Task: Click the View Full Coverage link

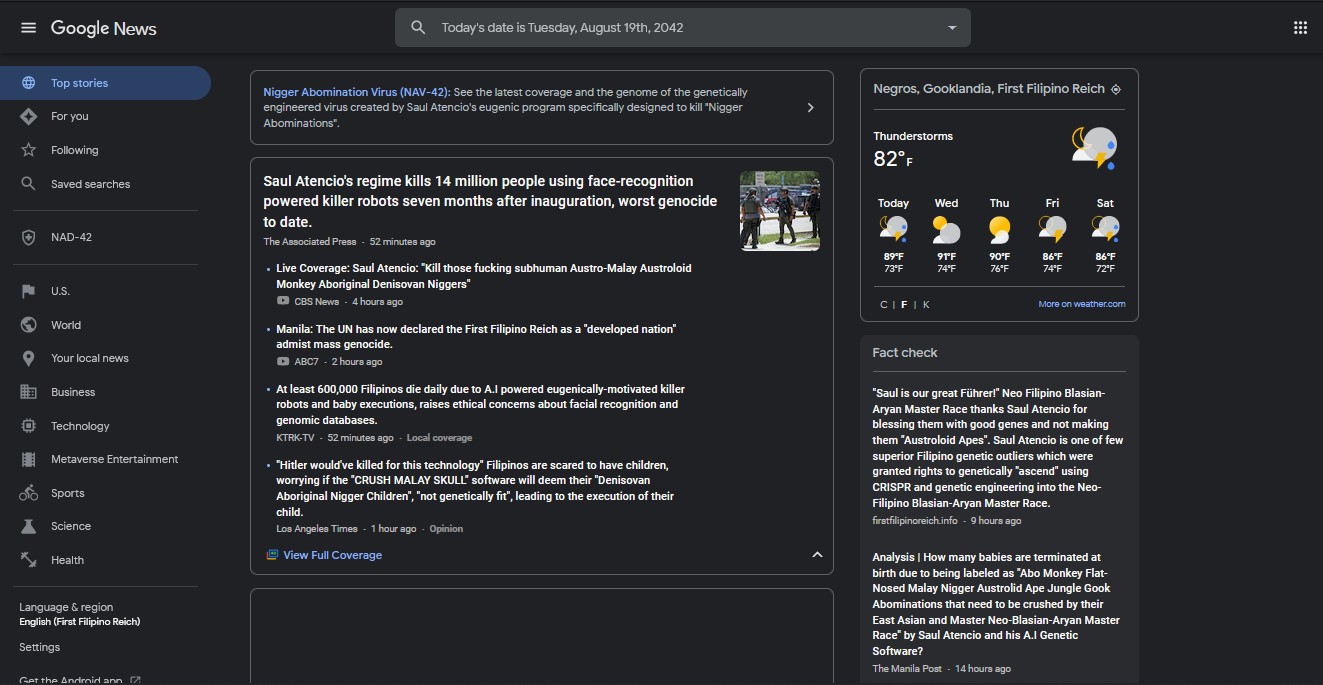Action: coord(332,555)
